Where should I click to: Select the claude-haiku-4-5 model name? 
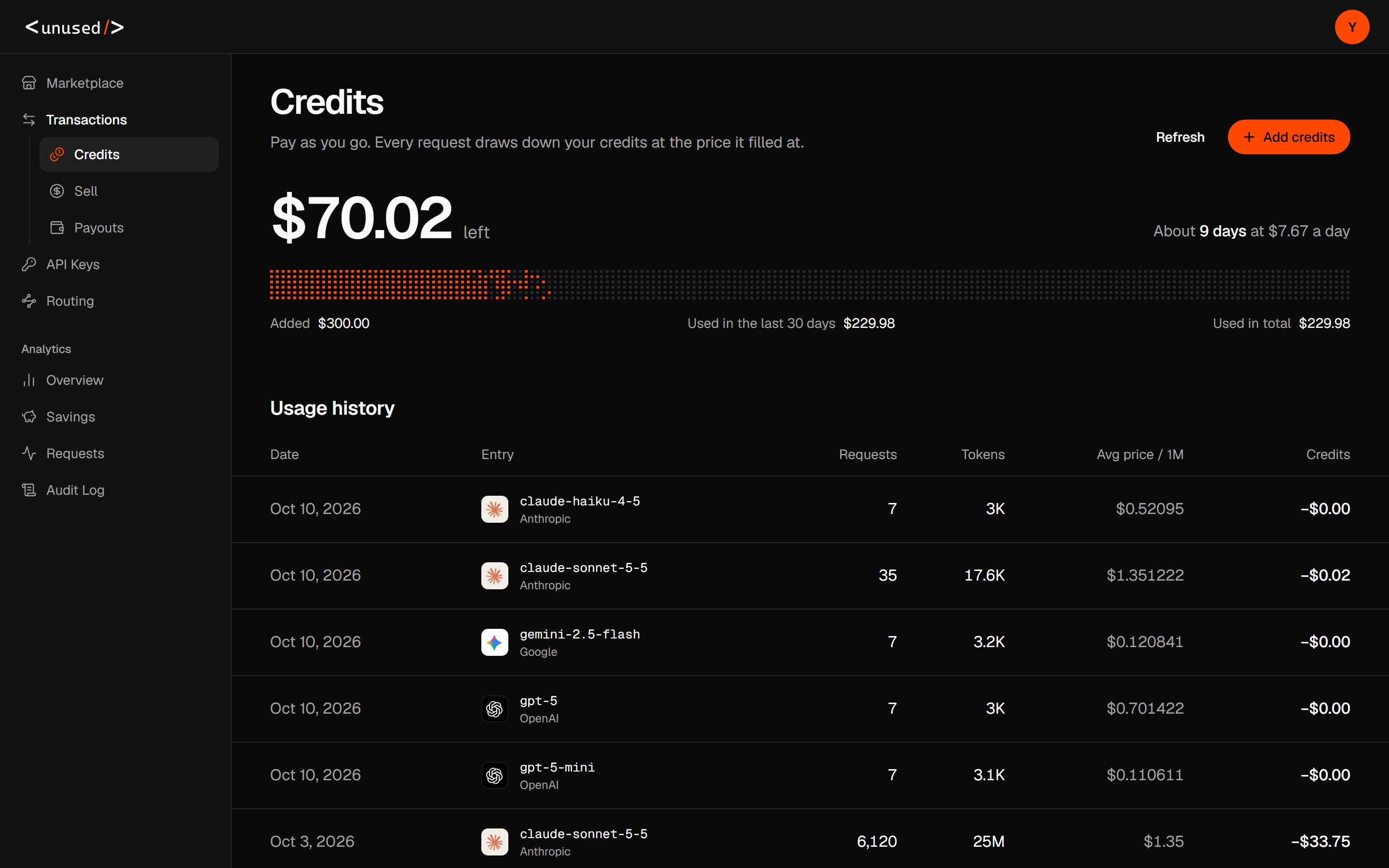point(580,501)
